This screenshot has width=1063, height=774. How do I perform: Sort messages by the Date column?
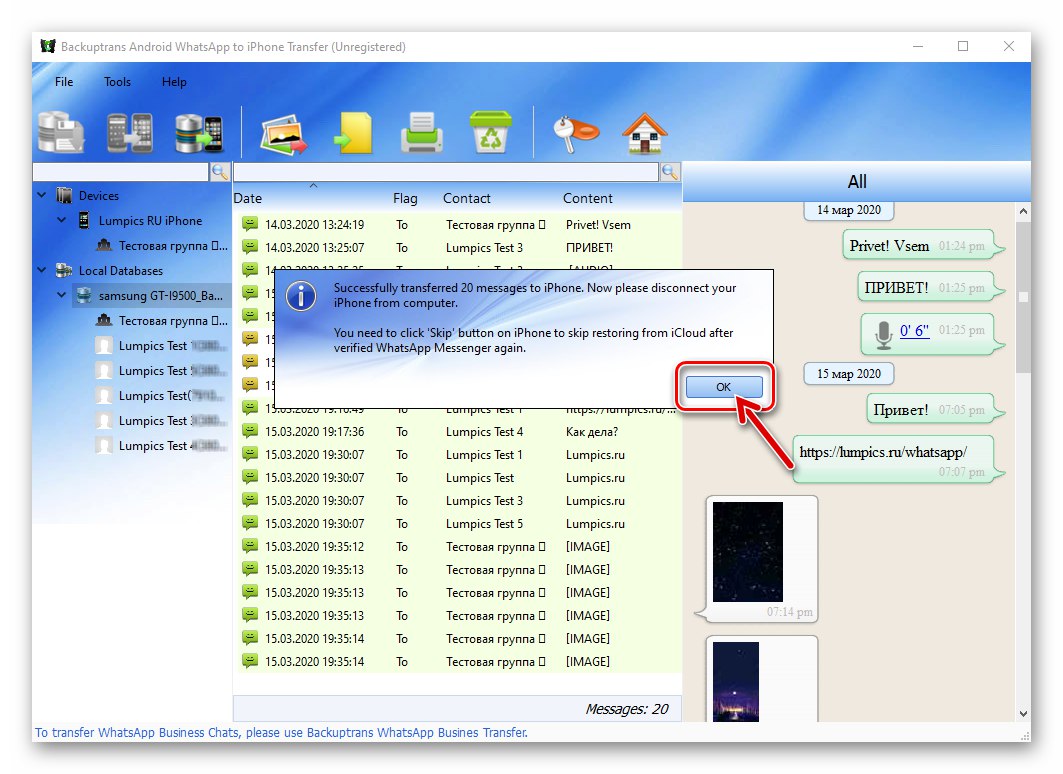click(247, 199)
